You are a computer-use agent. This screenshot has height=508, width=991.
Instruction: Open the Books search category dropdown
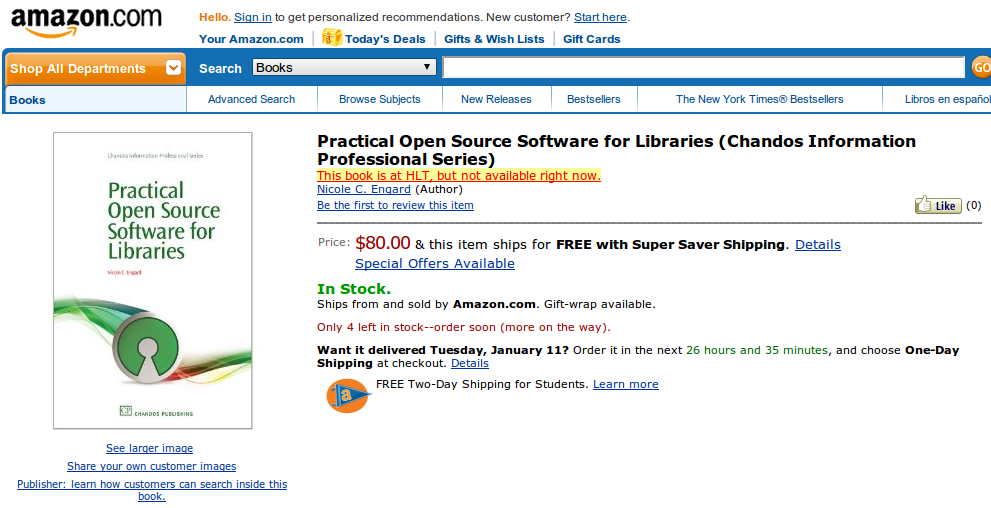(x=344, y=68)
